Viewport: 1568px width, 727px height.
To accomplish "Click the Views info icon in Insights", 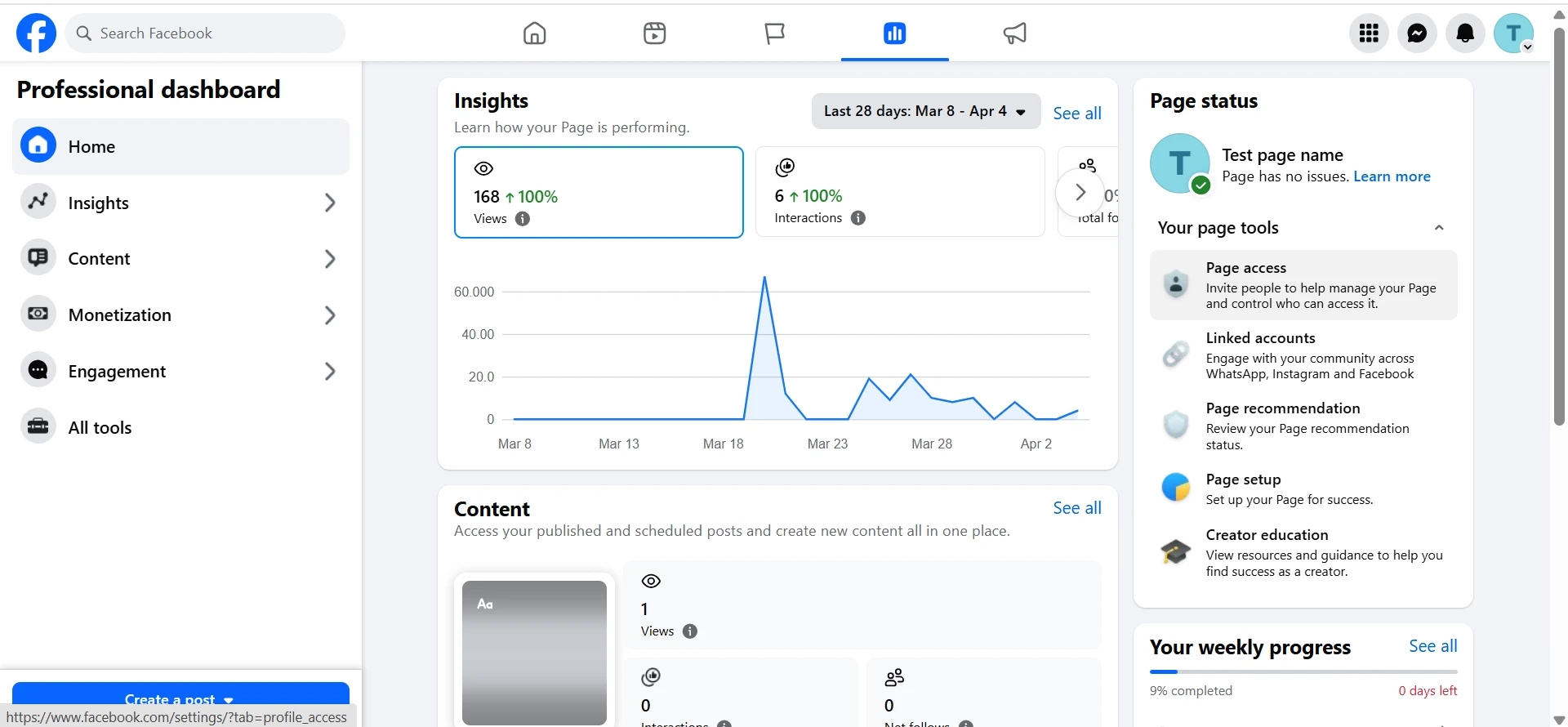I will tap(523, 219).
